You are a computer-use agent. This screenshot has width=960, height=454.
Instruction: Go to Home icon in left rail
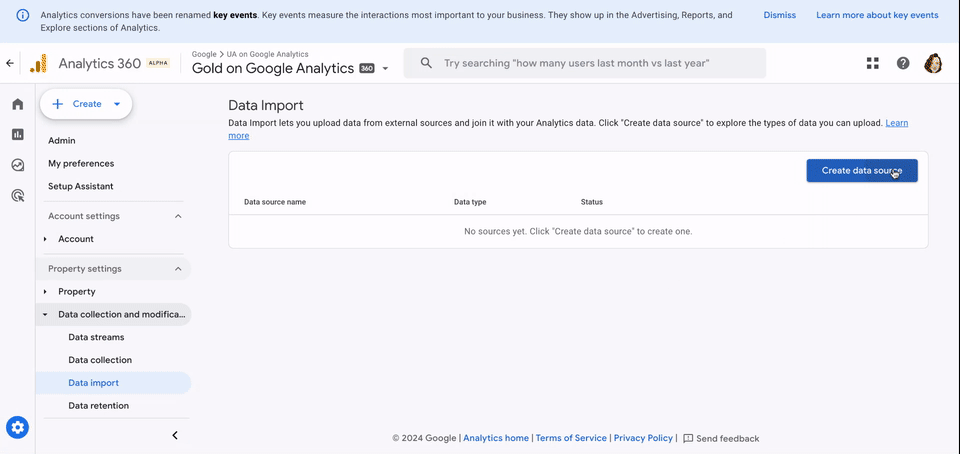[x=18, y=104]
